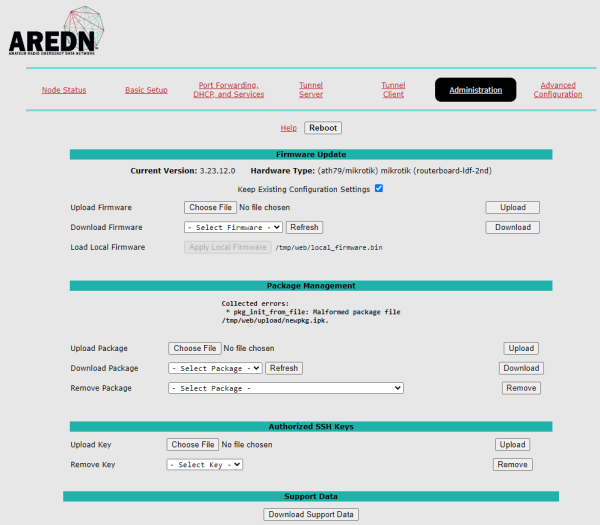Viewport: 600px width, 525px height.
Task: Choose File for Upload Key
Action: (193, 445)
